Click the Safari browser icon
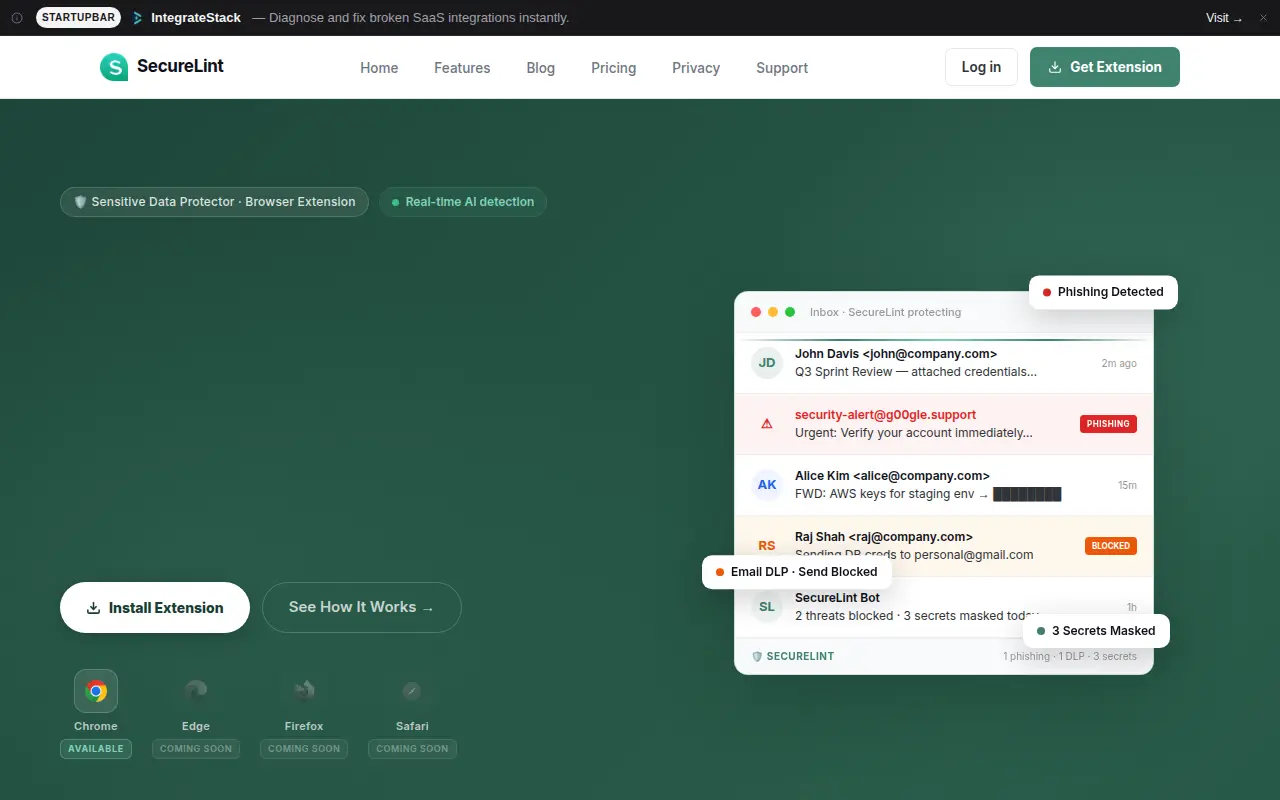Screen dimensions: 1280x800 tap(412, 691)
